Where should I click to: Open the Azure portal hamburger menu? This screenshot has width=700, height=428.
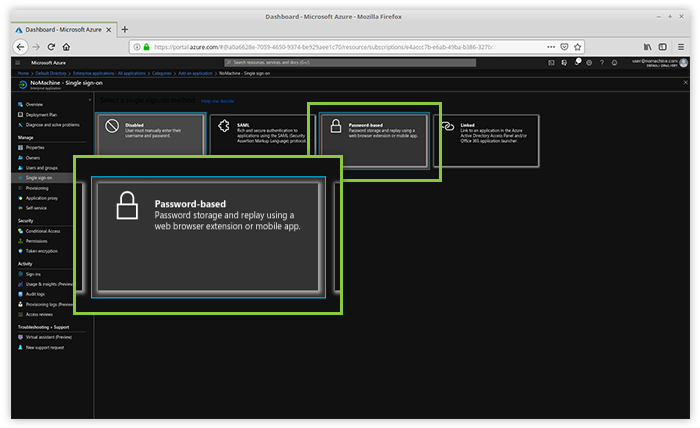pyautogui.click(x=17, y=63)
